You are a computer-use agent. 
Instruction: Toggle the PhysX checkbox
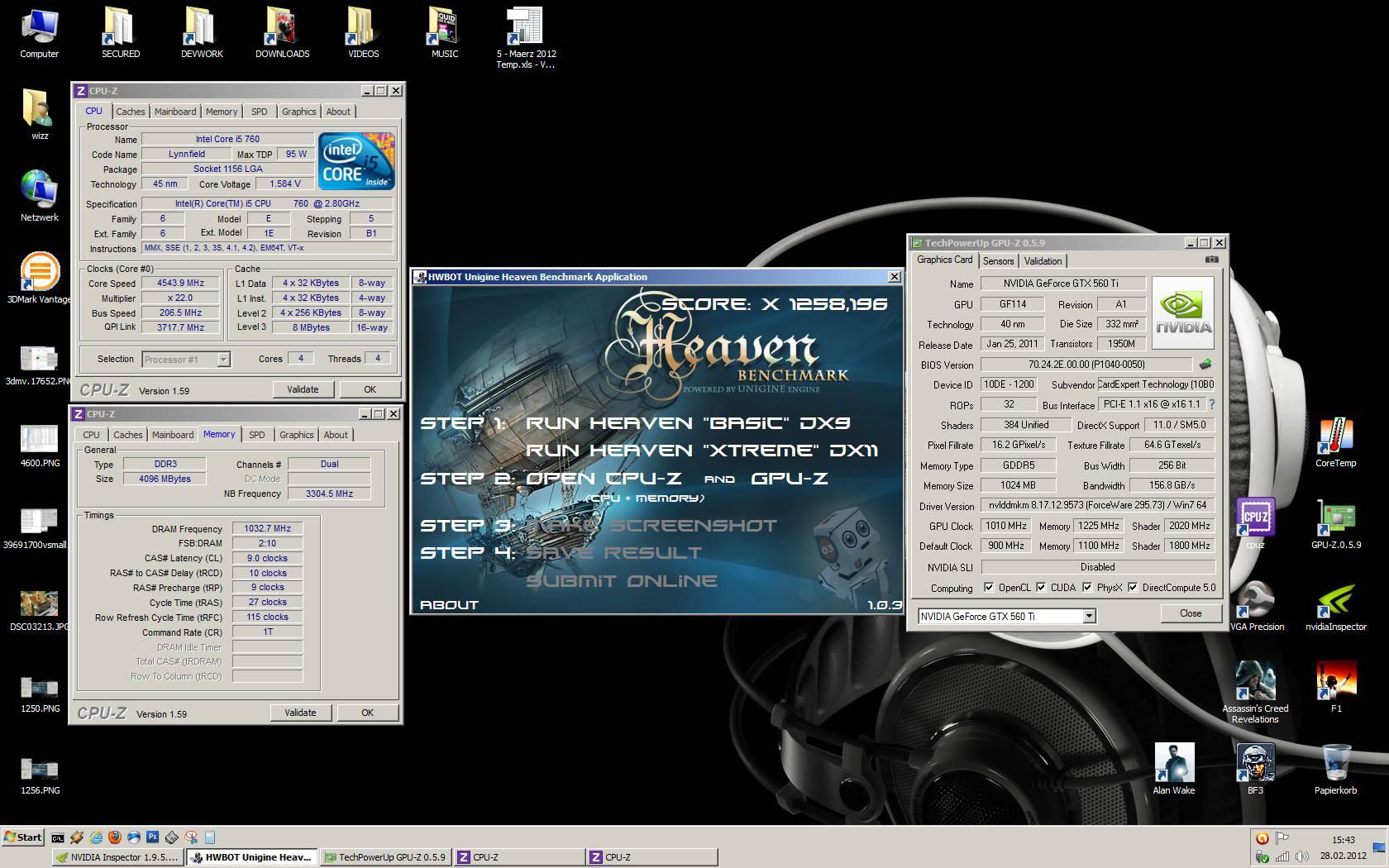click(x=1087, y=587)
